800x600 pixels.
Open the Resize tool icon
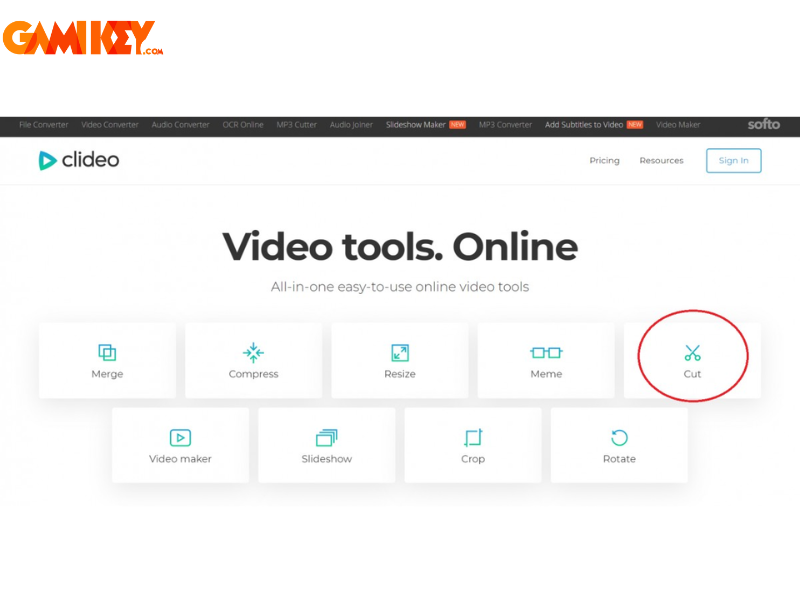click(x=400, y=353)
